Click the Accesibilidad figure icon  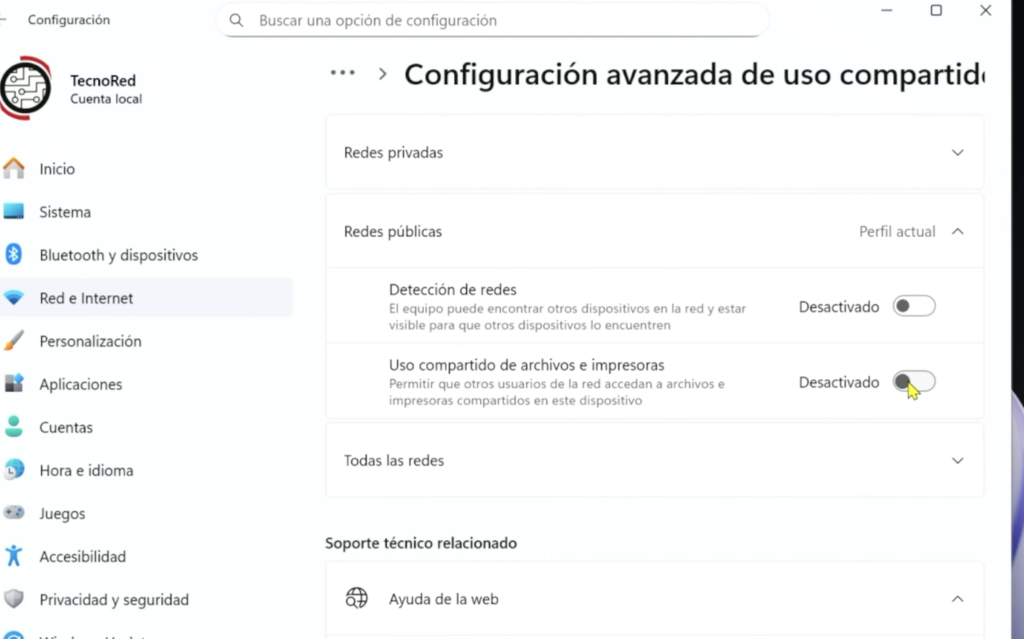[14, 556]
